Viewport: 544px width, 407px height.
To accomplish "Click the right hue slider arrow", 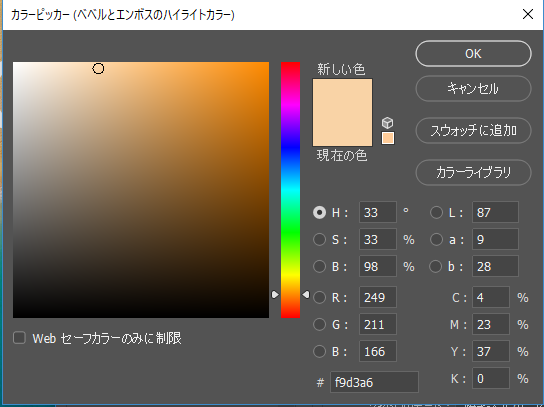I will 306,295.
